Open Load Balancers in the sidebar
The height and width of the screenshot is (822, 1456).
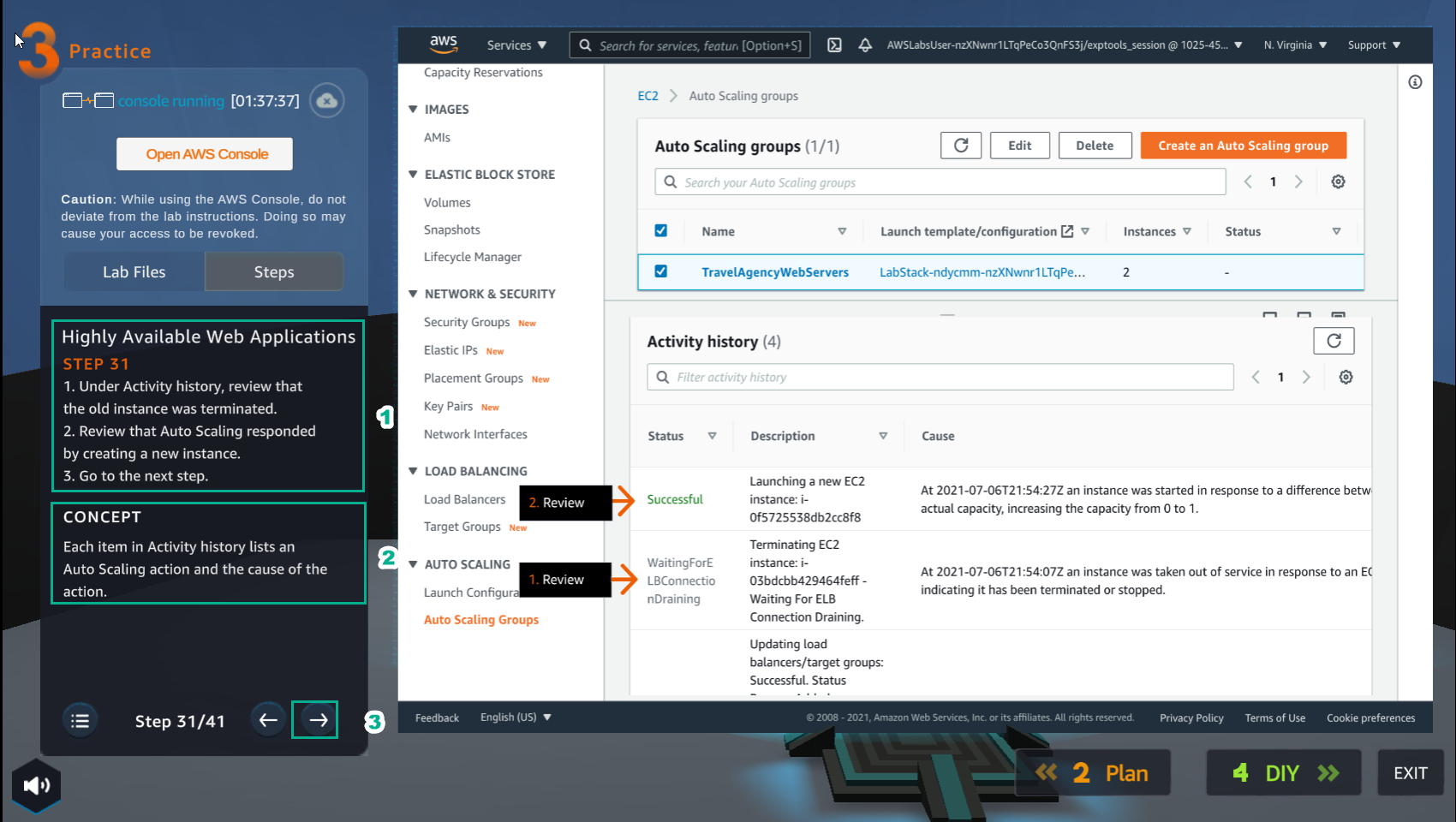(x=464, y=499)
